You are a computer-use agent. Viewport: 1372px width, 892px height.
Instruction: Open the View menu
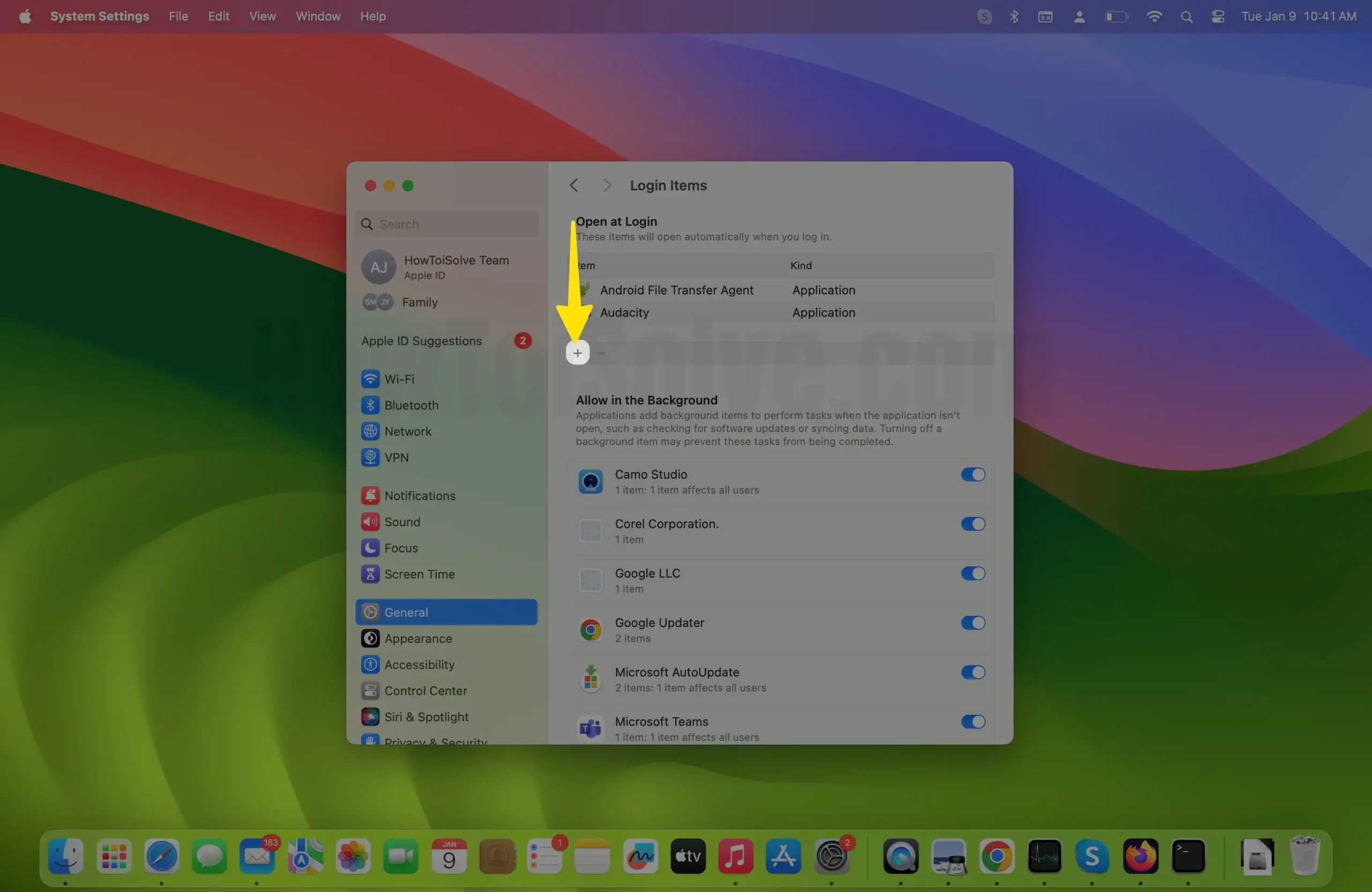[x=262, y=16]
